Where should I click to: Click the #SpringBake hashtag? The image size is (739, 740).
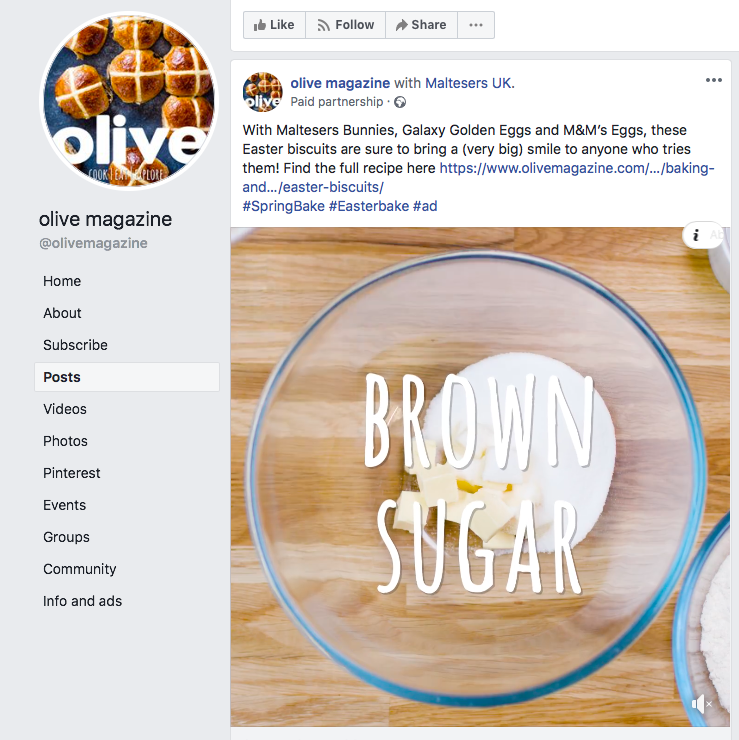point(284,206)
